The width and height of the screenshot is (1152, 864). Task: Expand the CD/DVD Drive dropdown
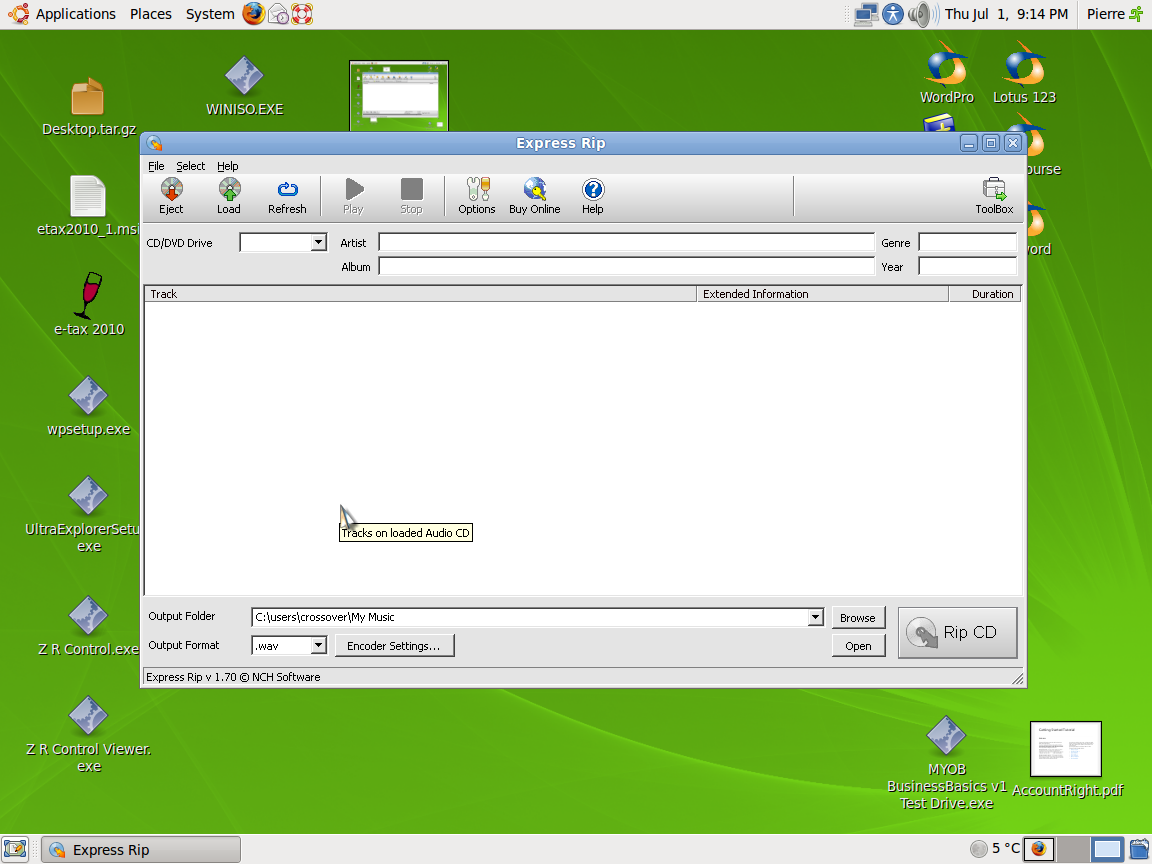pyautogui.click(x=318, y=243)
